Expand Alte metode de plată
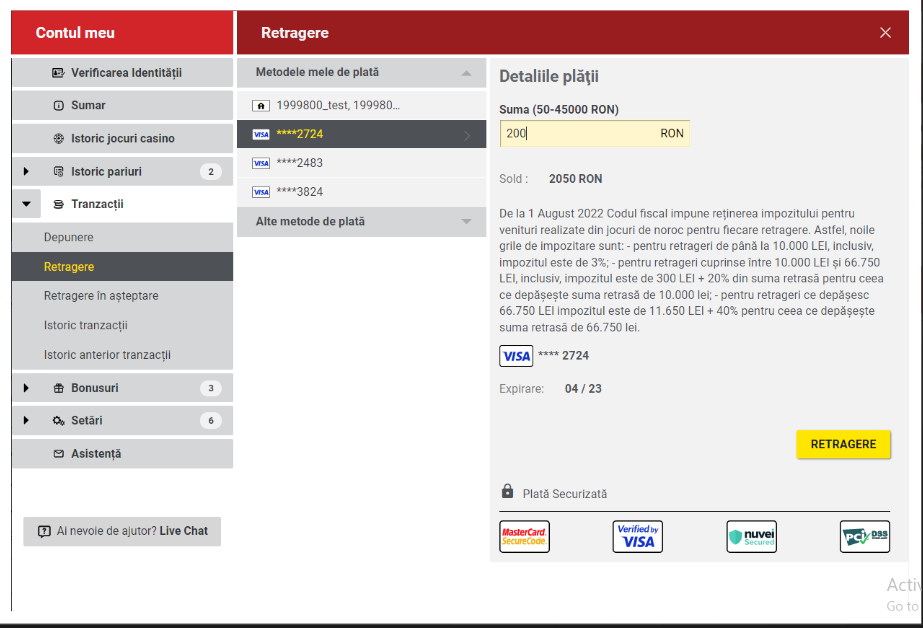923x628 pixels. 466,221
